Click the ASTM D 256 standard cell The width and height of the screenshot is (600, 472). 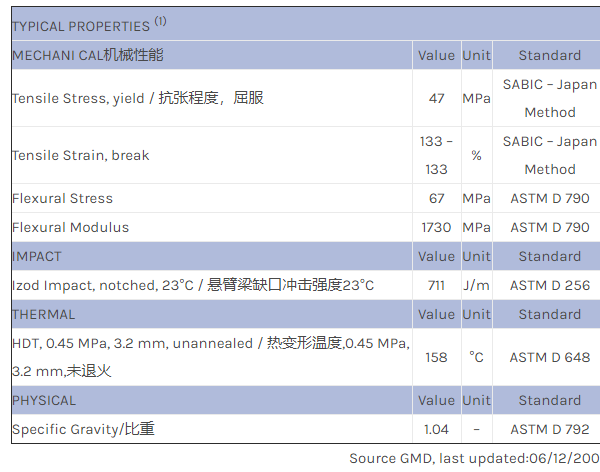[550, 285]
